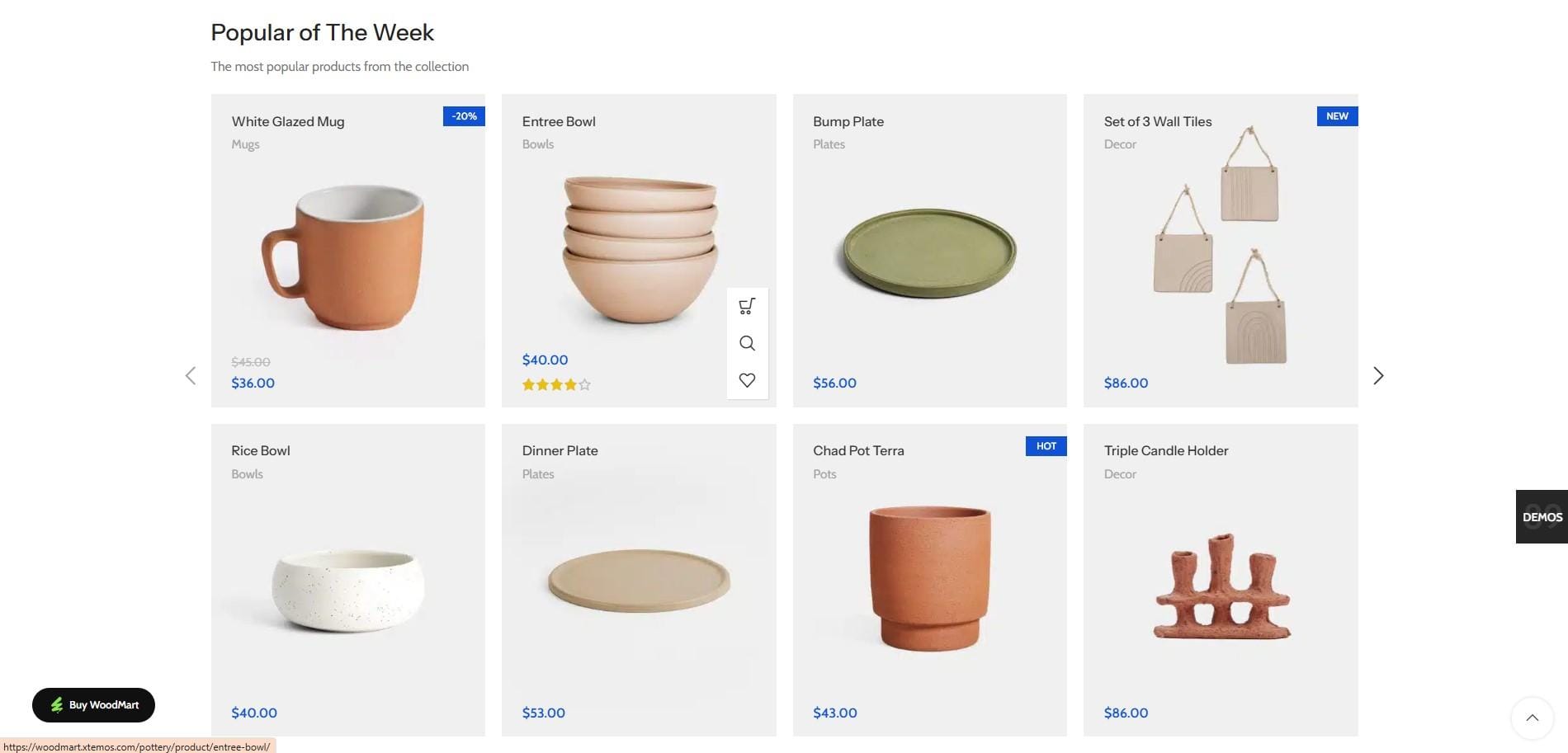
Task: Click the Dinner Plate product image
Action: [639, 581]
